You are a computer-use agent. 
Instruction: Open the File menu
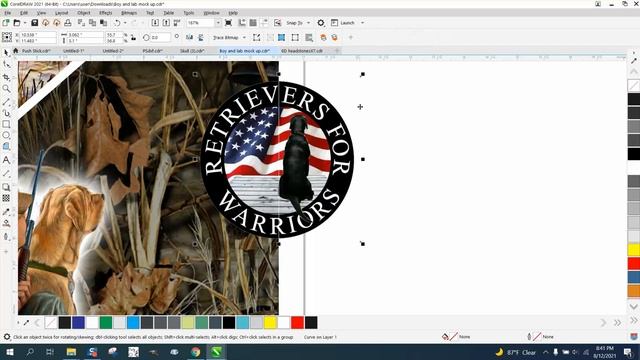pos(8,13)
